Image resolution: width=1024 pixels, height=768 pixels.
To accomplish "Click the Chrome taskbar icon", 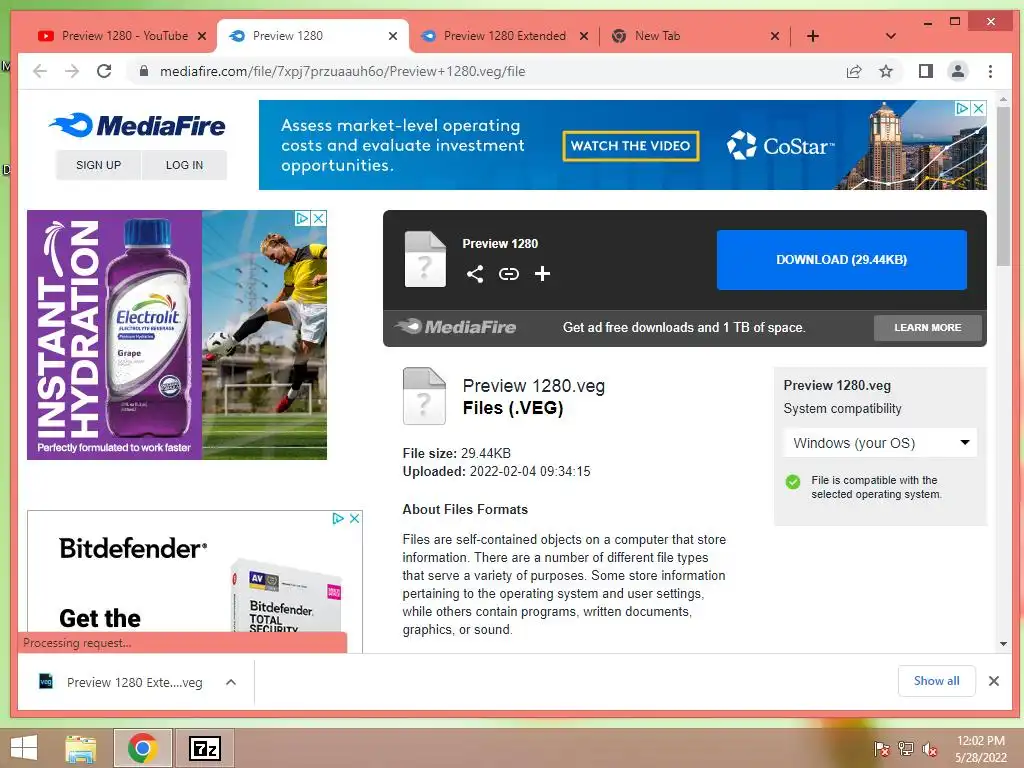I will (x=142, y=748).
